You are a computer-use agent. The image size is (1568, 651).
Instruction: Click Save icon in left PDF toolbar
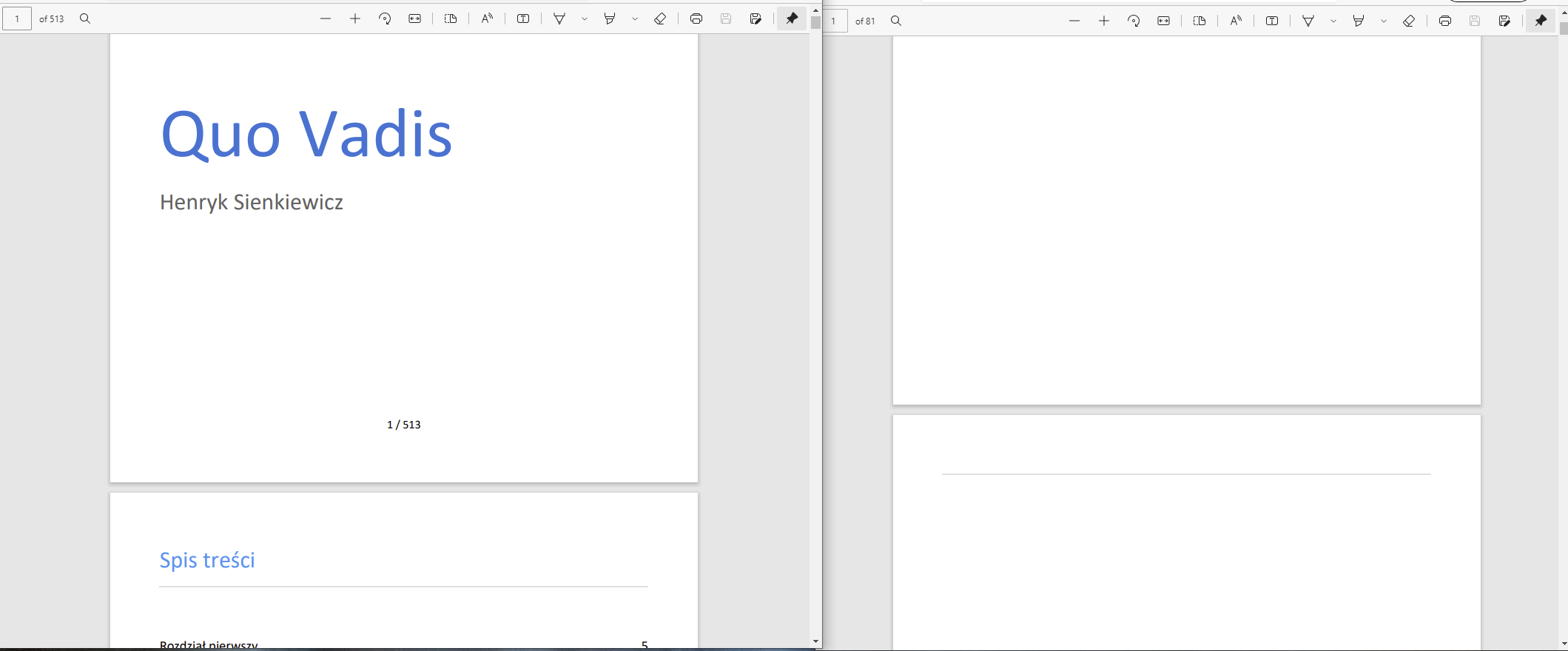726,18
